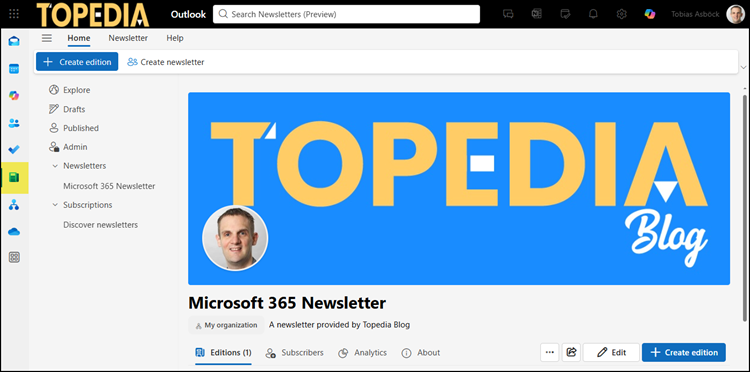
Task: Click Create edition button near the Edit button
Action: 684,352
